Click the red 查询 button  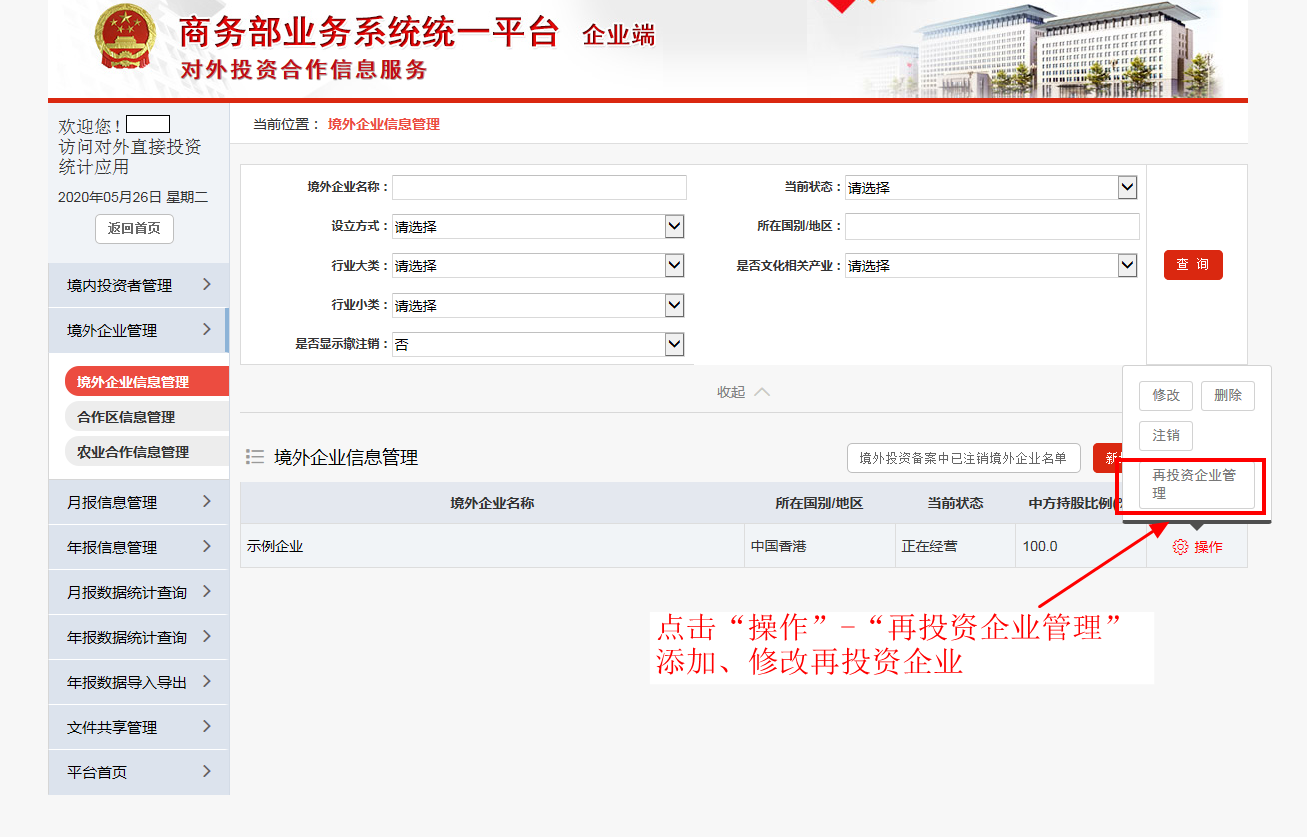point(1193,265)
